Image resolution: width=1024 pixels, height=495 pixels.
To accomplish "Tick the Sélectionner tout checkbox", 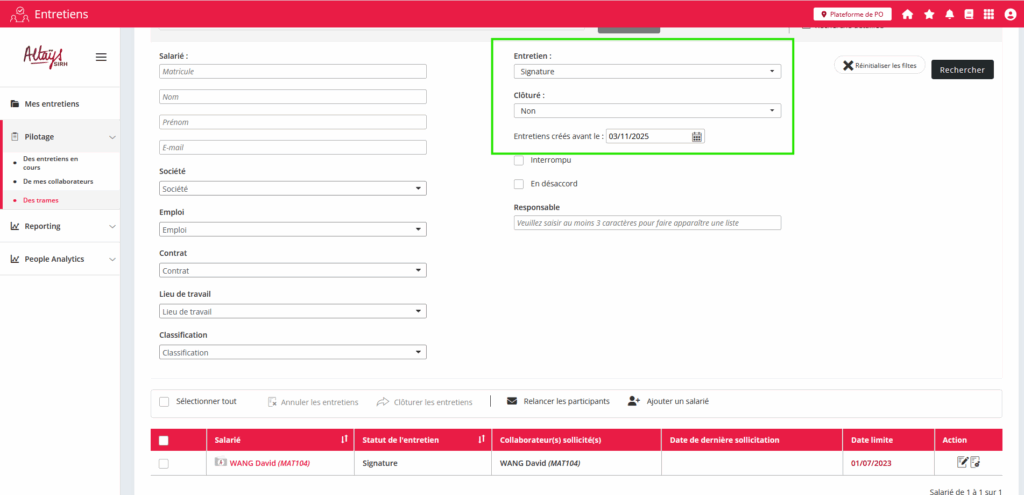I will [x=164, y=402].
